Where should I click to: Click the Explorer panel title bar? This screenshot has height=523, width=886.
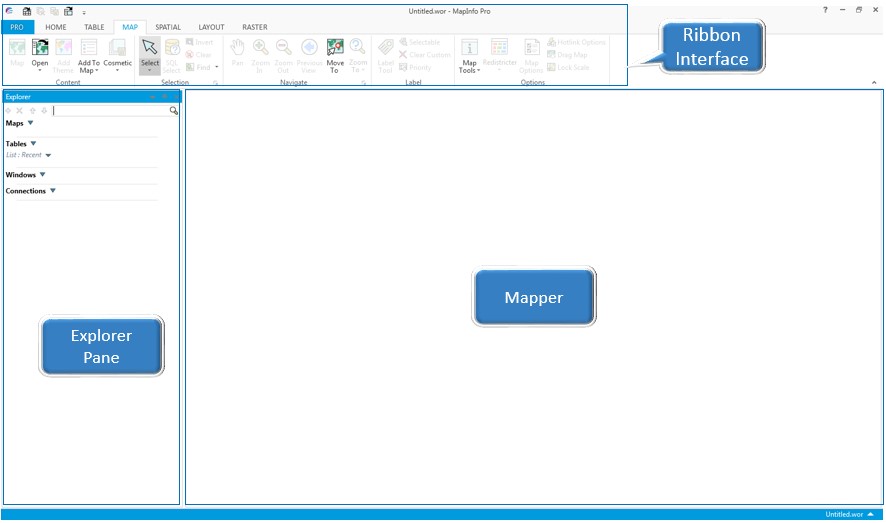[92, 97]
